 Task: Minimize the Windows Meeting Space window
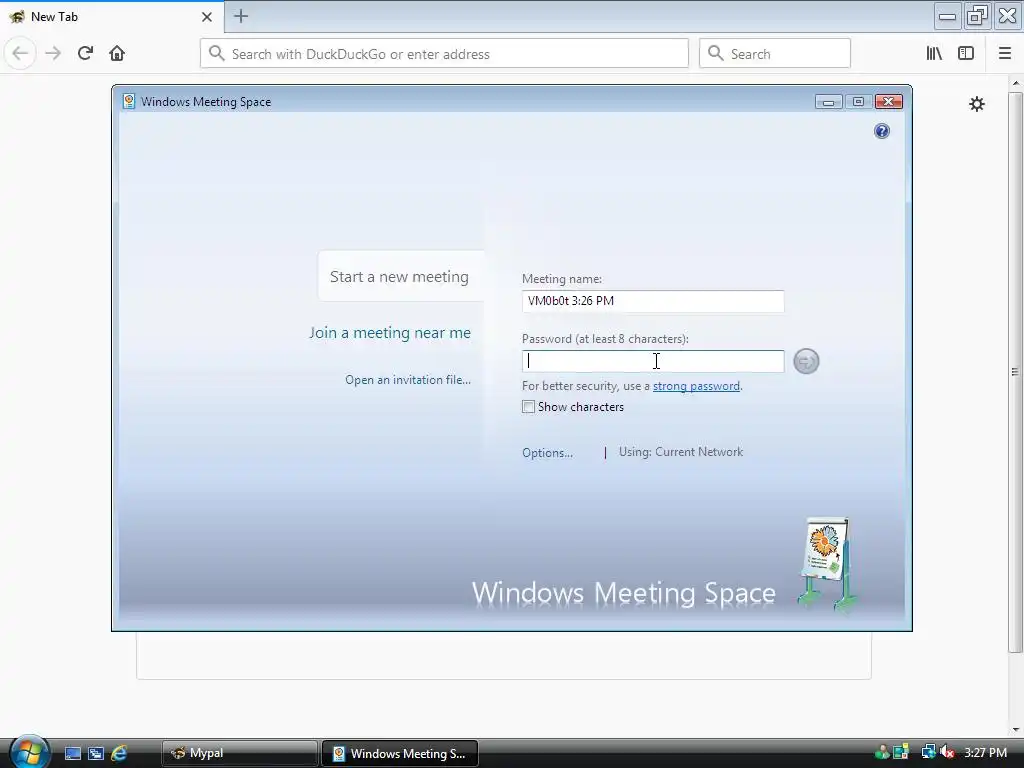tap(828, 102)
